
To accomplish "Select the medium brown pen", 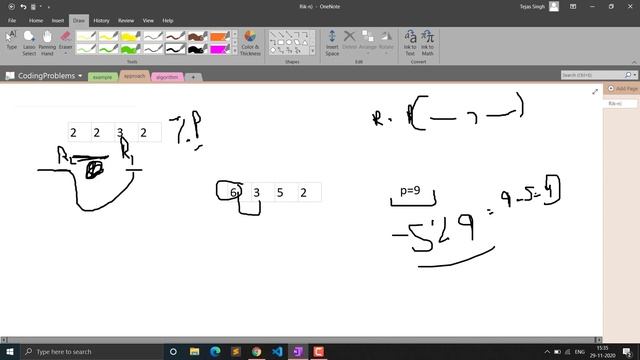I will [175, 37].
